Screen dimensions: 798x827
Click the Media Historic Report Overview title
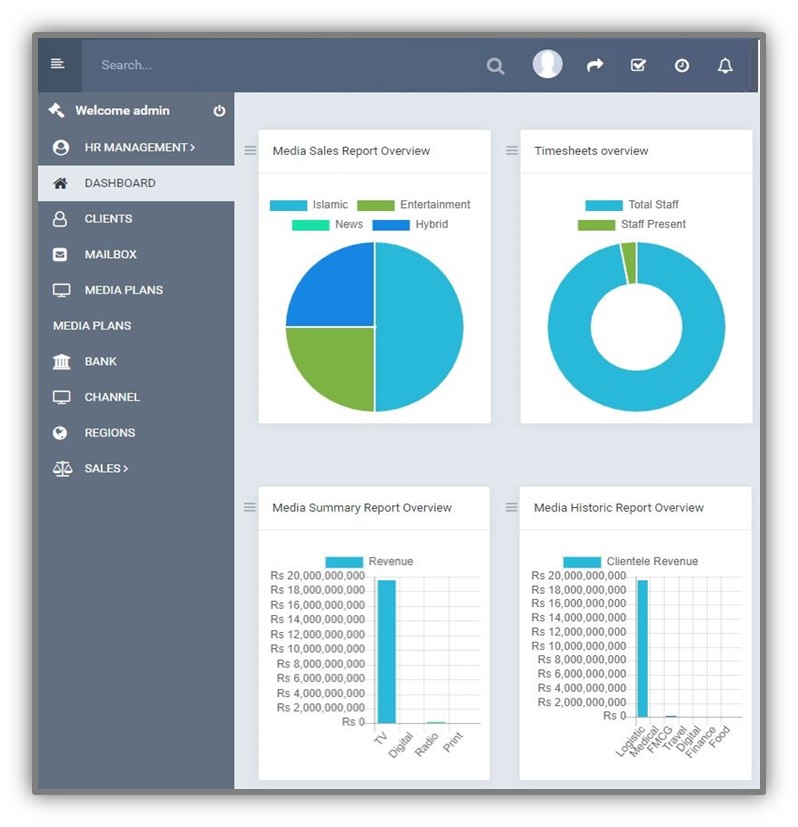coord(619,508)
